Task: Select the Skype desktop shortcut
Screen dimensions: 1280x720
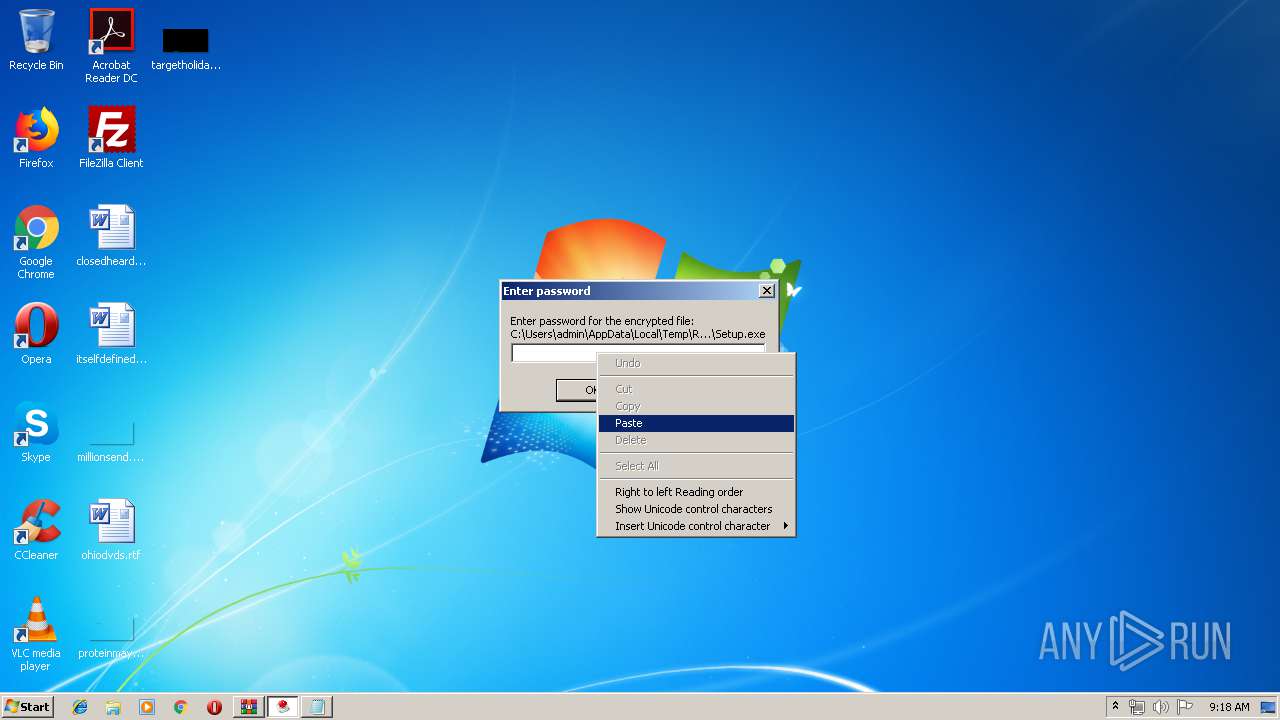Action: [36, 432]
